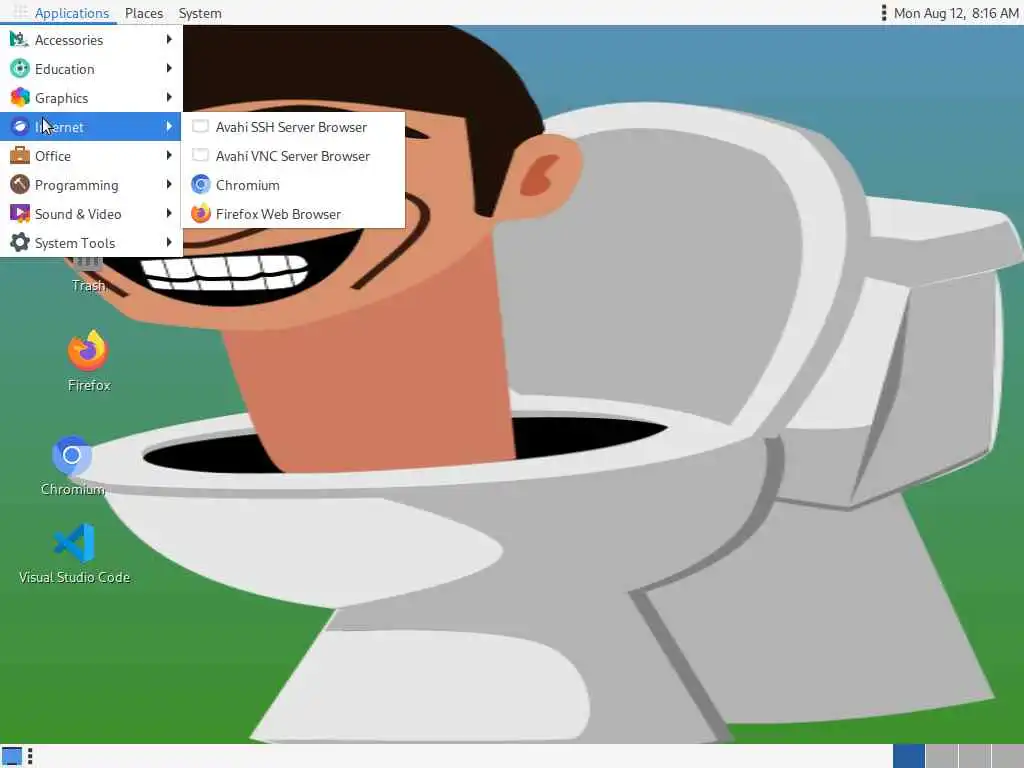
Task: Click the Accessories category icon
Action: tap(20, 40)
